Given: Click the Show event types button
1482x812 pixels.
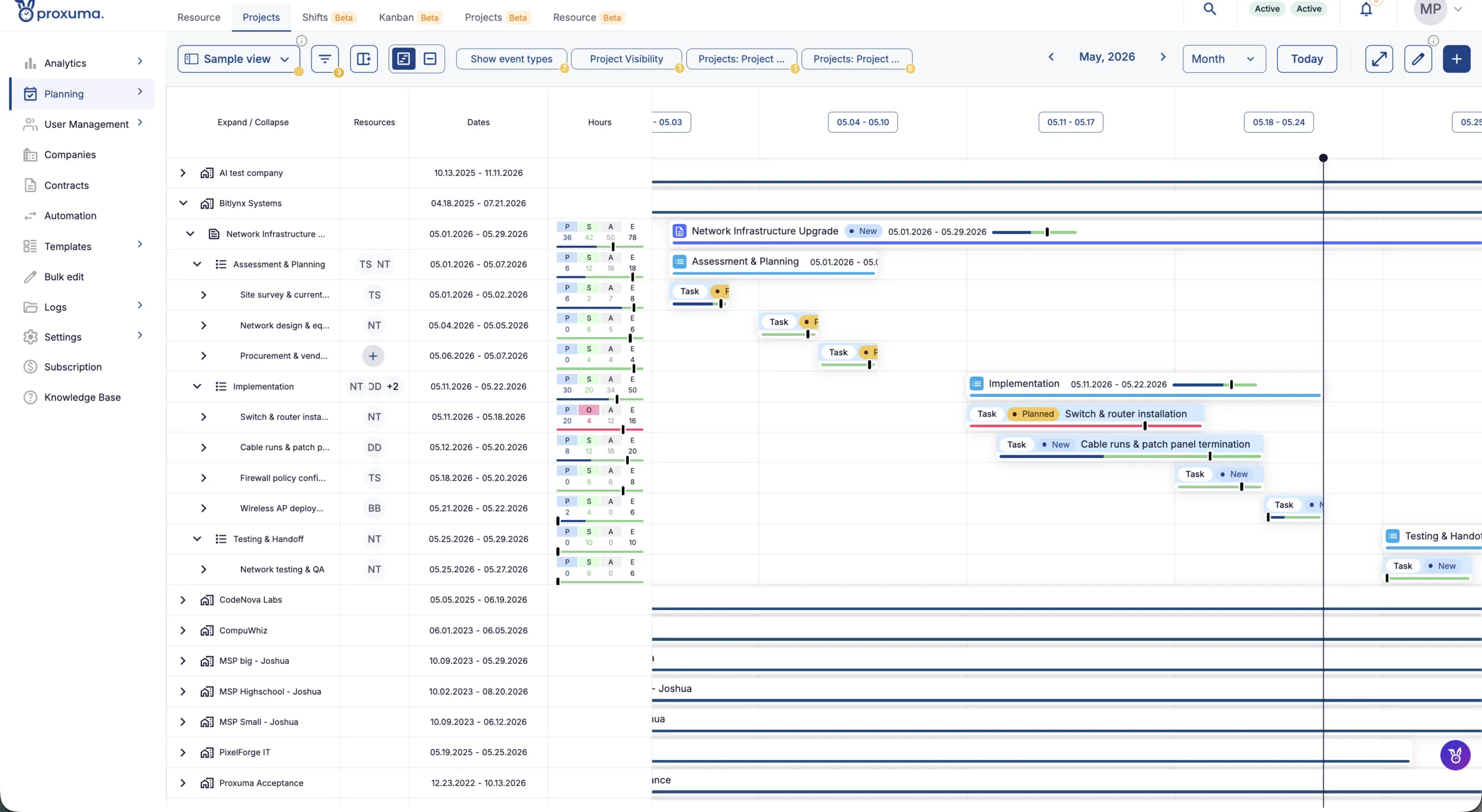Looking at the screenshot, I should coord(511,59).
